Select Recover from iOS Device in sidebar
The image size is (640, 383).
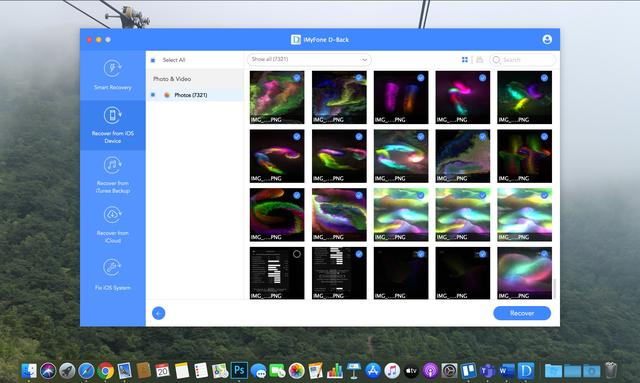tap(113, 125)
